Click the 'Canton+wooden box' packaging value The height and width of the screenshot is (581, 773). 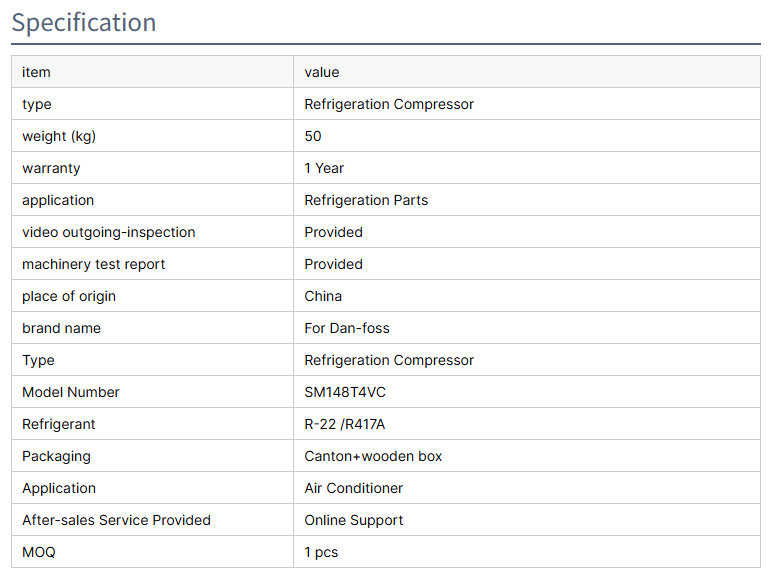point(373,456)
